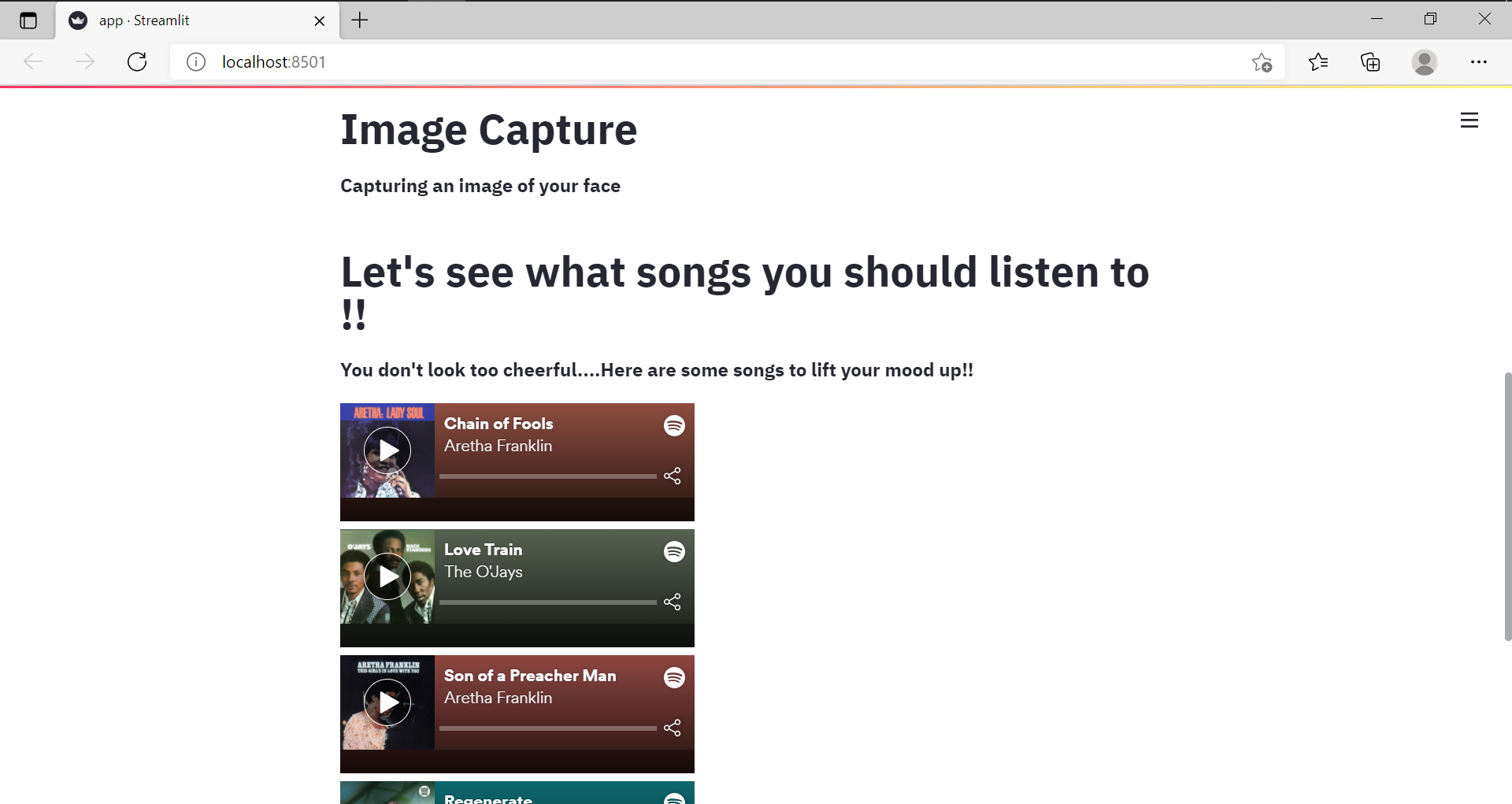Click Chain of Fools song title
The height and width of the screenshot is (804, 1512).
click(498, 424)
